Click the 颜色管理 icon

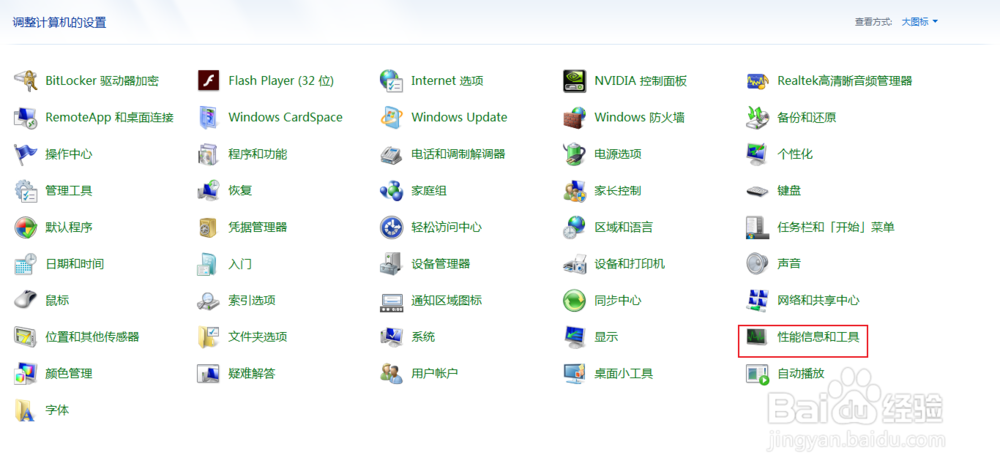(x=26, y=373)
